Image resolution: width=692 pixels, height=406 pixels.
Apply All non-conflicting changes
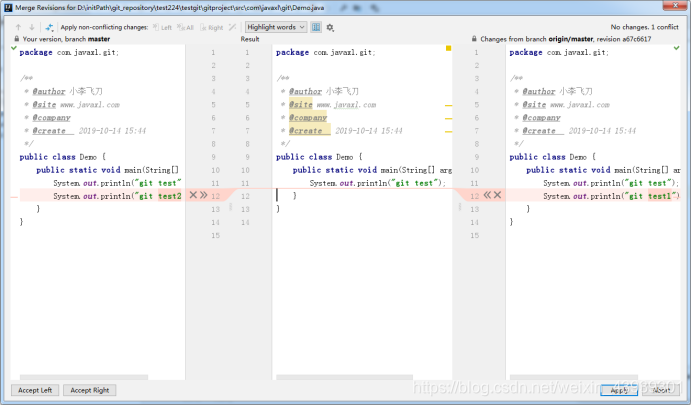pos(185,27)
